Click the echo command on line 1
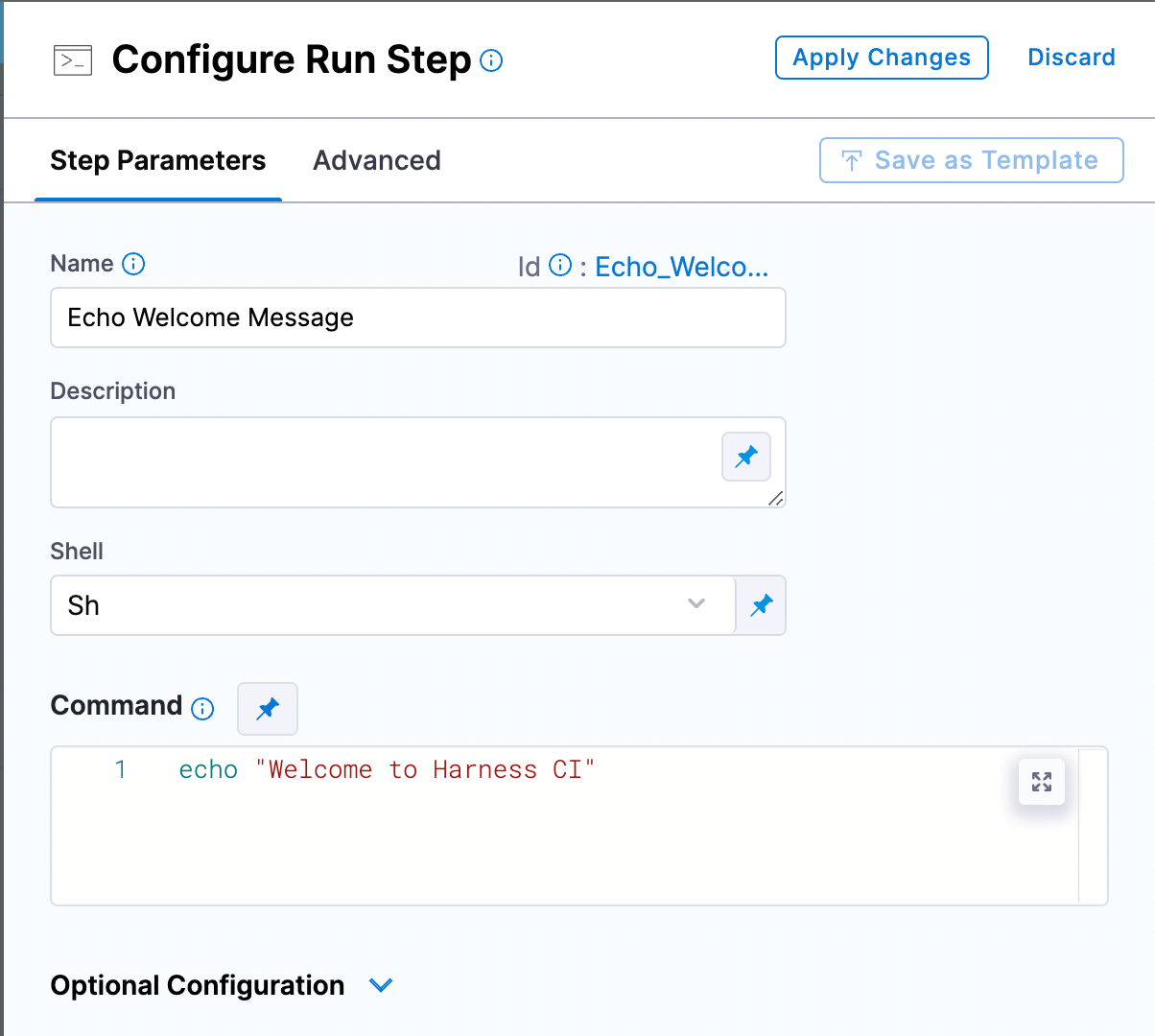The image size is (1155, 1036). pyautogui.click(x=207, y=769)
